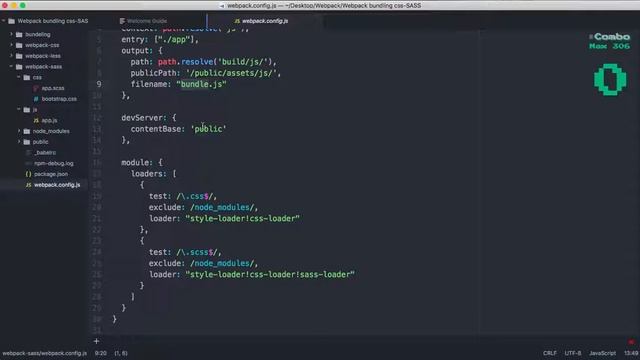640x360 pixels.
Task: Open npm-debug.log from the tree
Action: [53, 163]
